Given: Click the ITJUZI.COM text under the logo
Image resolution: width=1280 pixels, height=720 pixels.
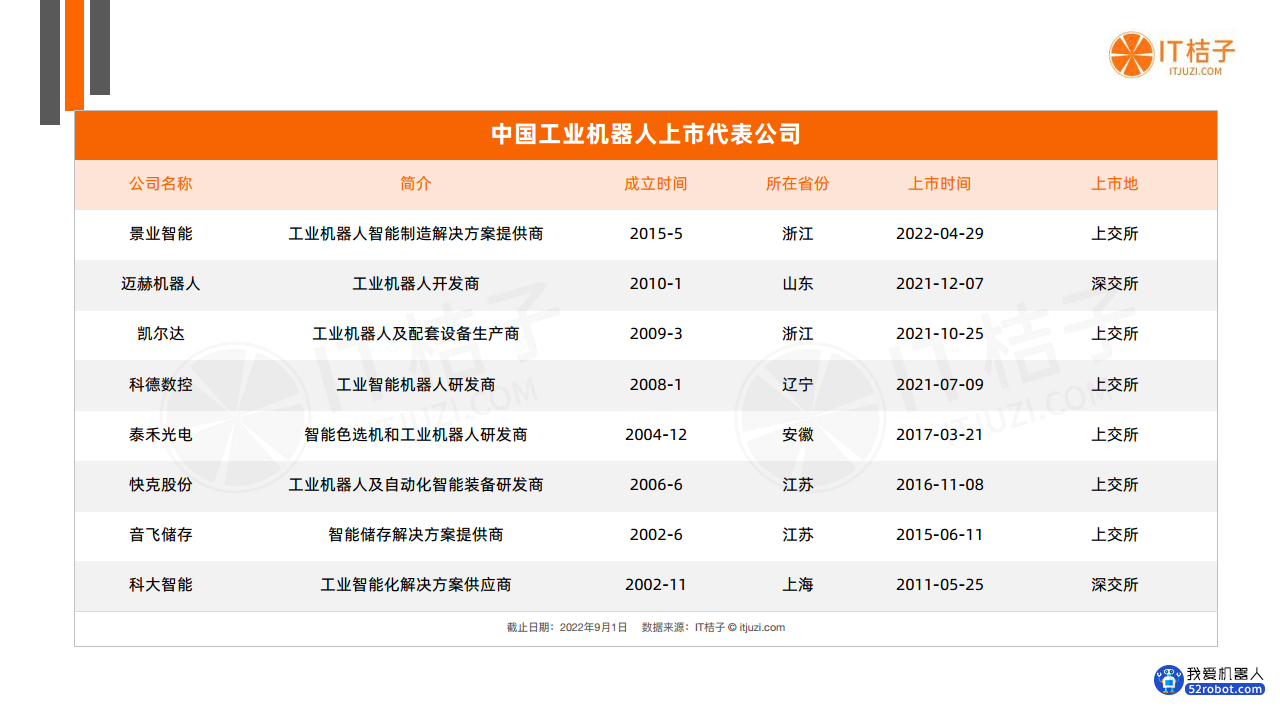Looking at the screenshot, I should [1195, 72].
